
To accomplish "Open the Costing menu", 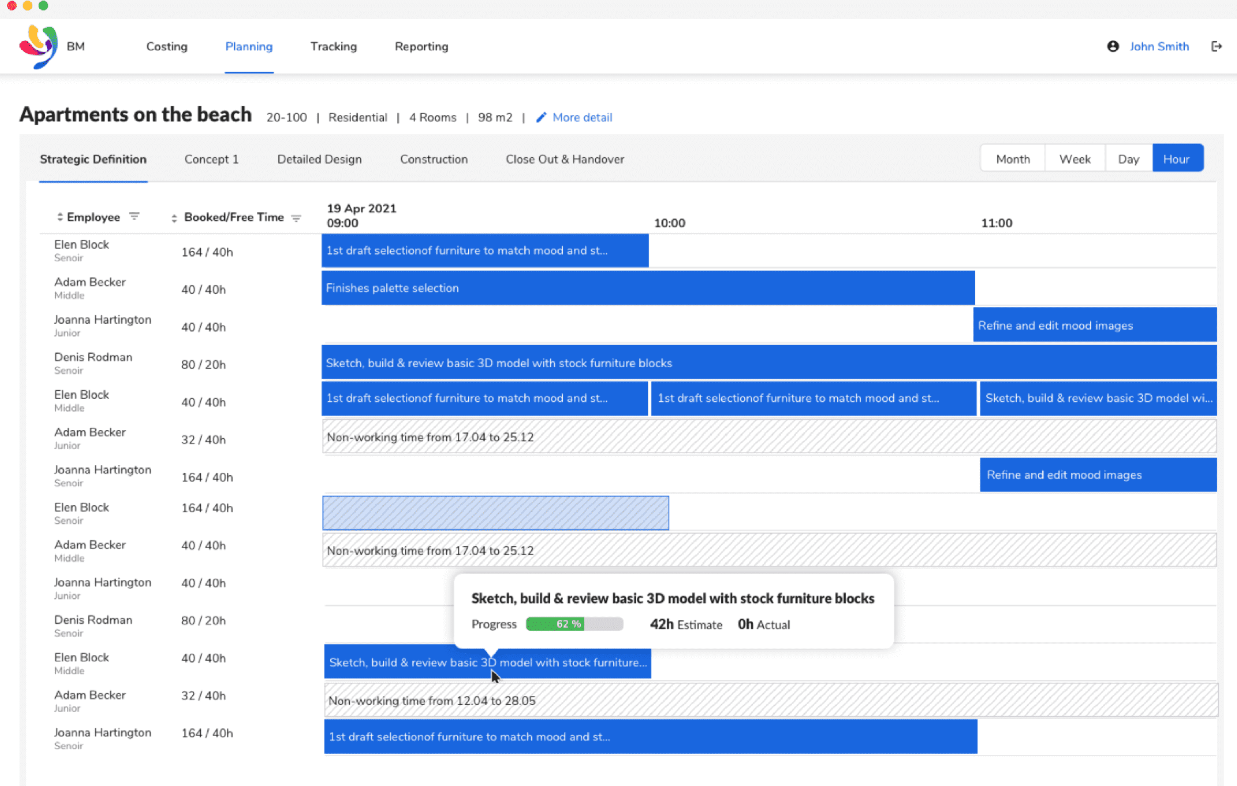I will (x=167, y=46).
